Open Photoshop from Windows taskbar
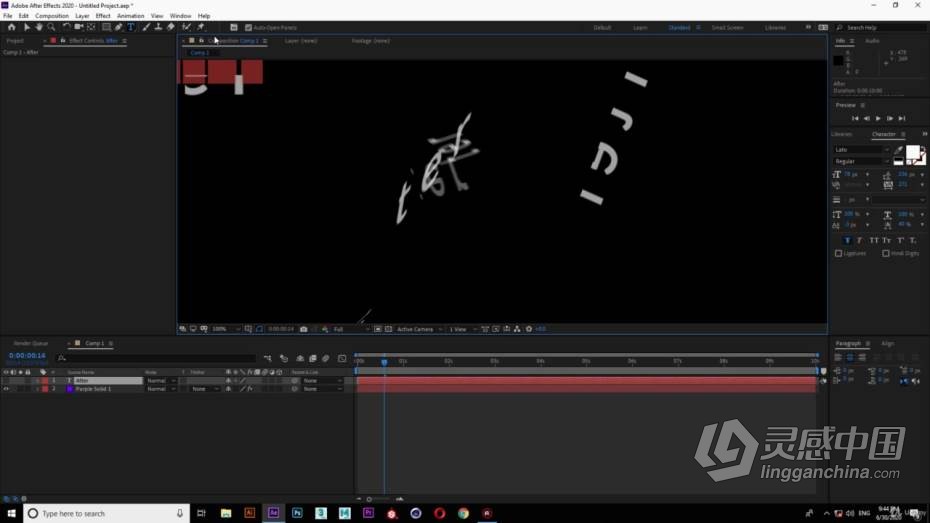Screen dimensions: 930x523 (297, 514)
